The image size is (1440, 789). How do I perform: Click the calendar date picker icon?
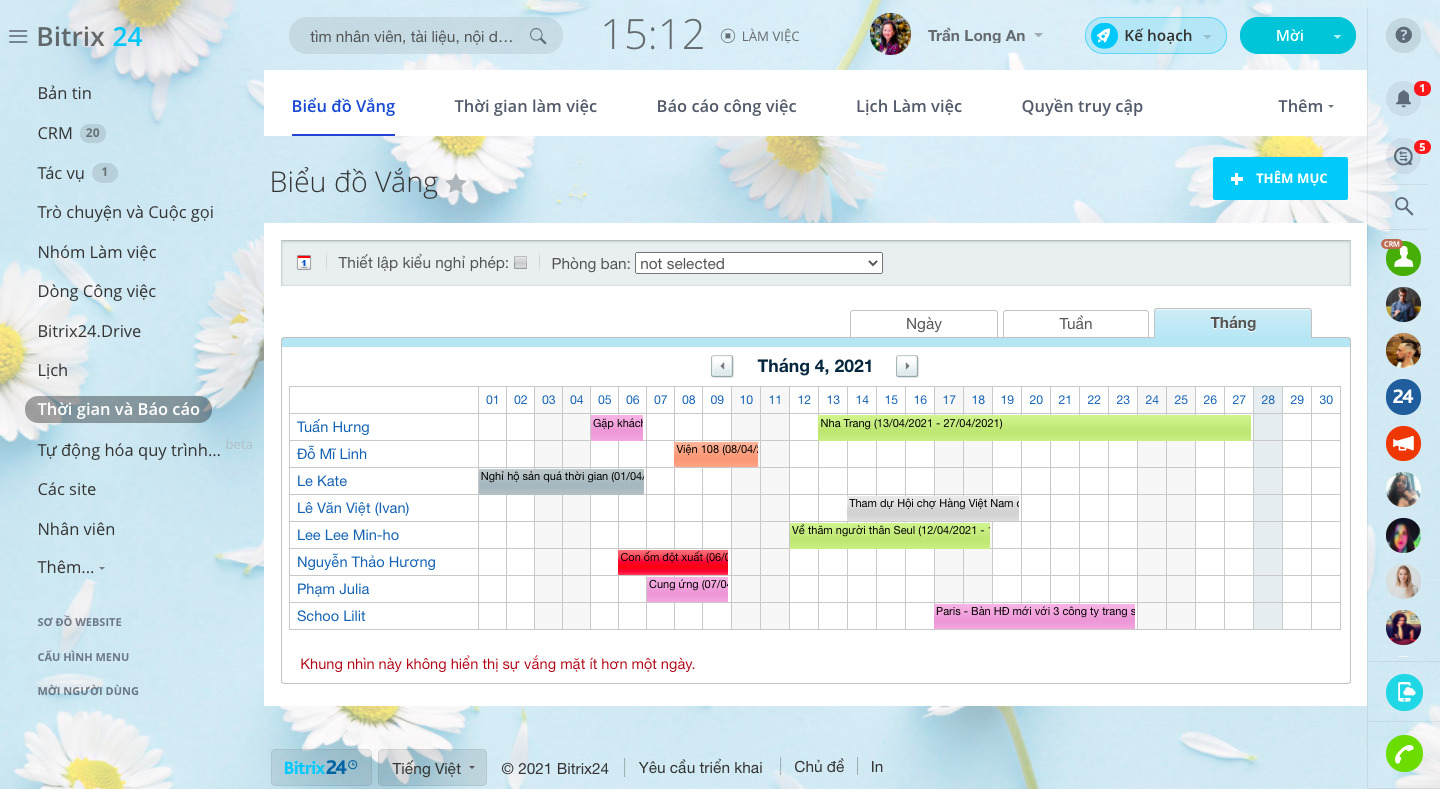point(304,263)
